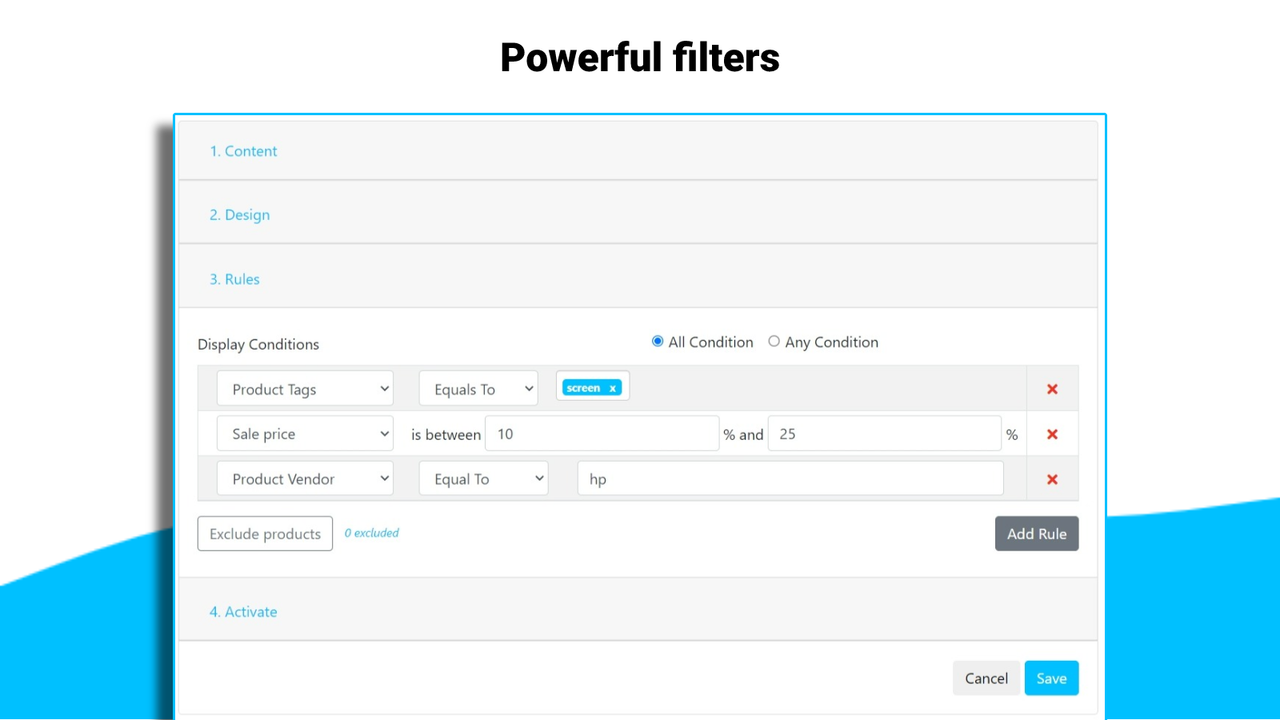
Task: Save the filter configuration
Action: (1051, 677)
